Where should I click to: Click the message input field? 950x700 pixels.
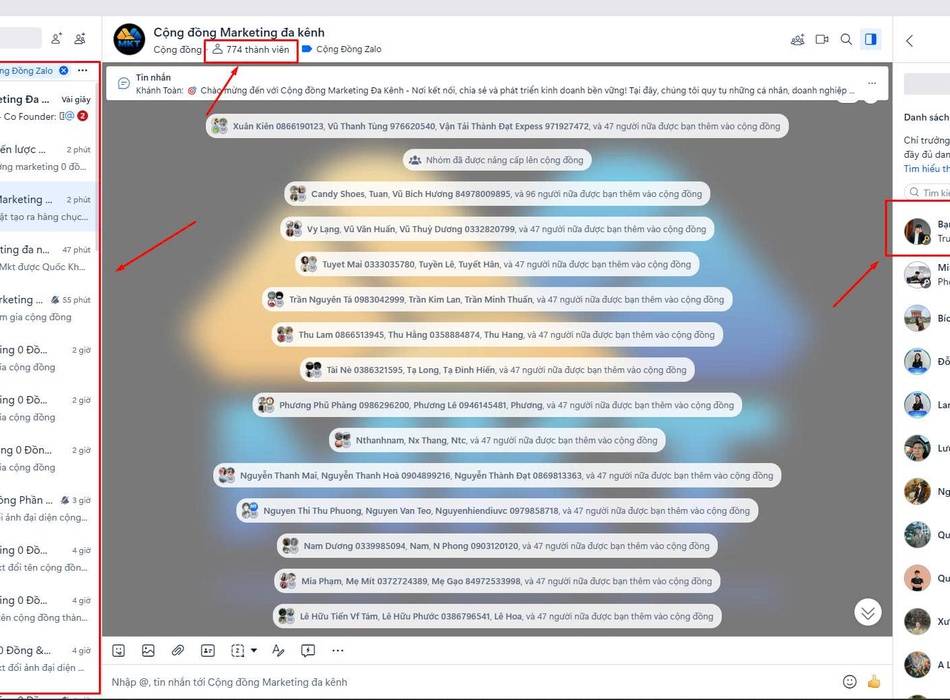point(473,682)
